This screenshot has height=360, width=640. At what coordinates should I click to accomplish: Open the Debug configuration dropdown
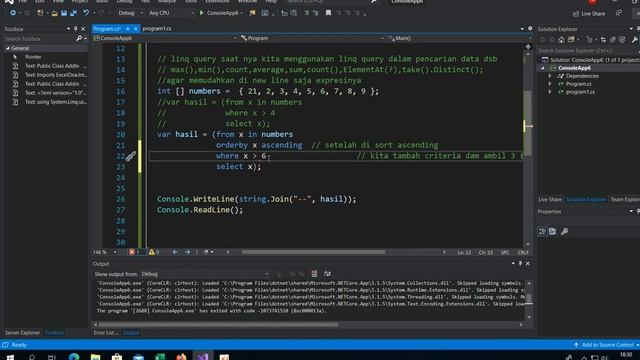[131, 13]
